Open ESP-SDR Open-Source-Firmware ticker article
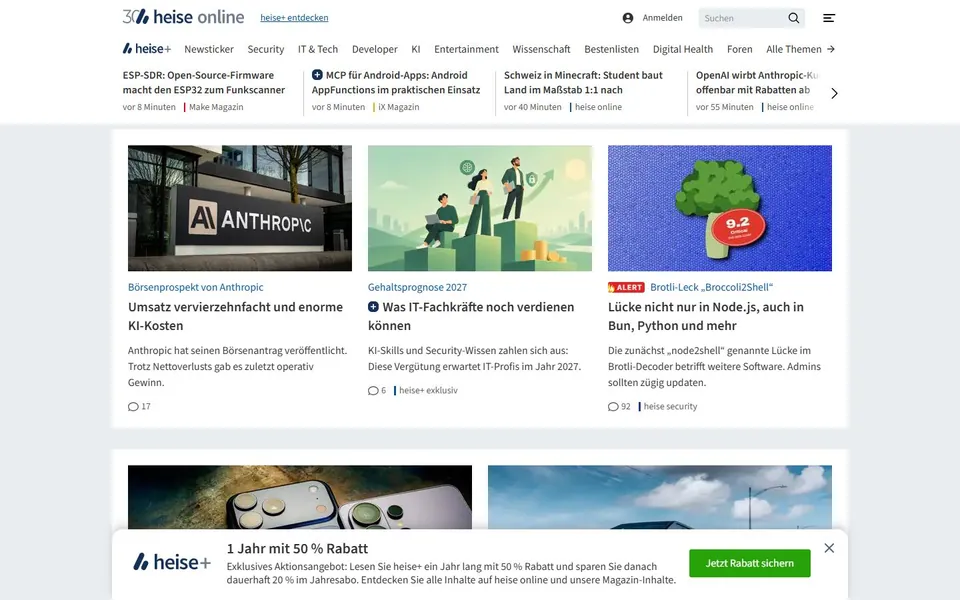The image size is (960, 600). coord(204,82)
